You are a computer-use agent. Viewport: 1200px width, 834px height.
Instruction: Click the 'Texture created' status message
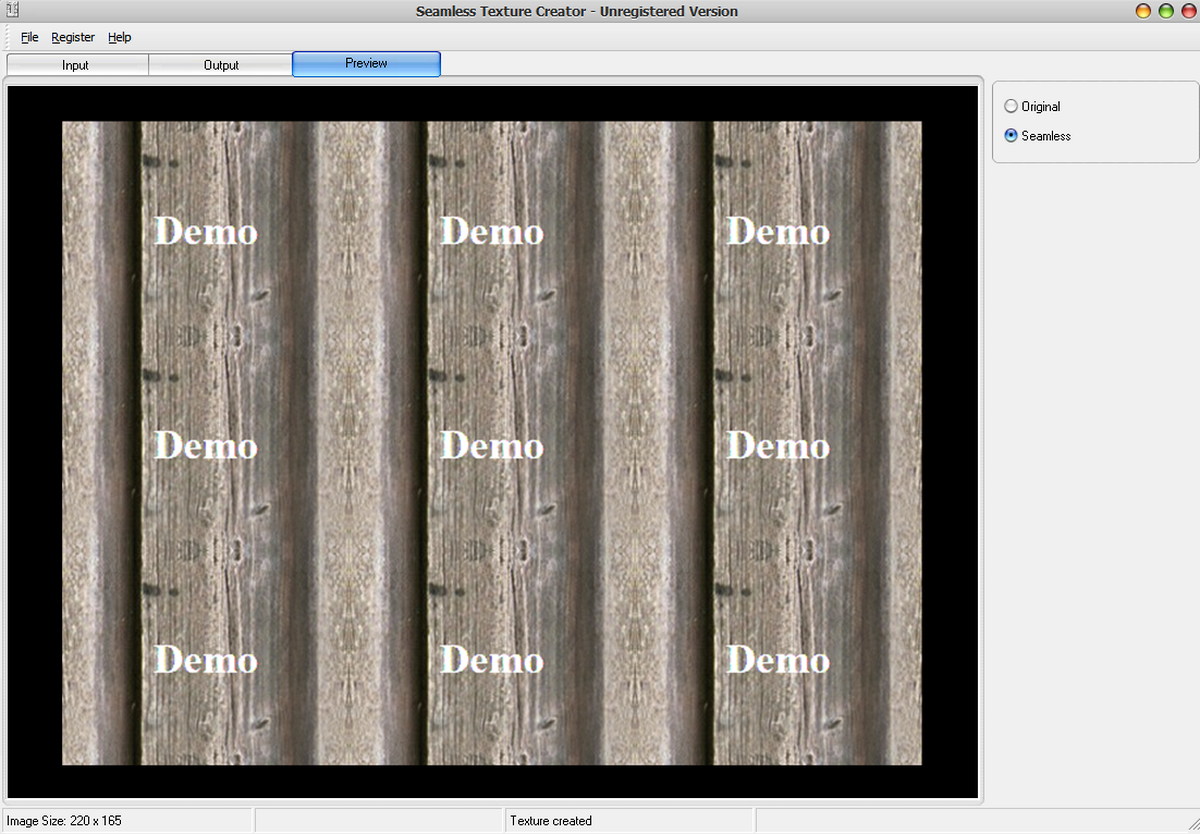pos(551,821)
